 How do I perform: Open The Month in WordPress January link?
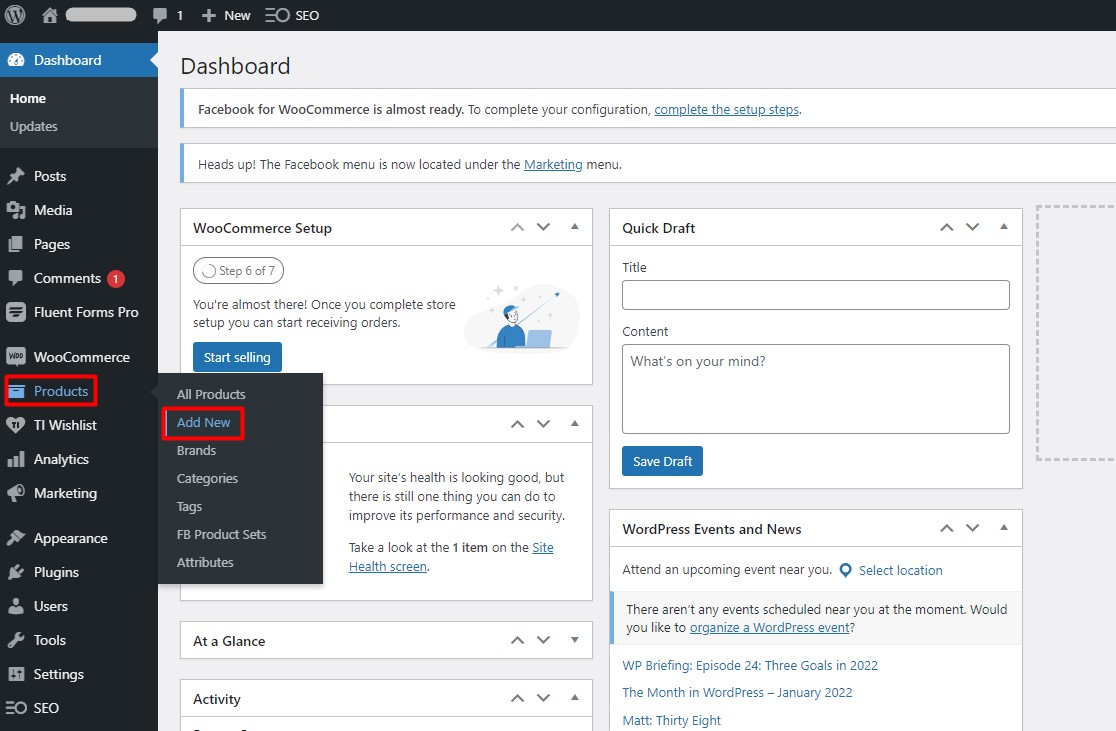tap(737, 693)
